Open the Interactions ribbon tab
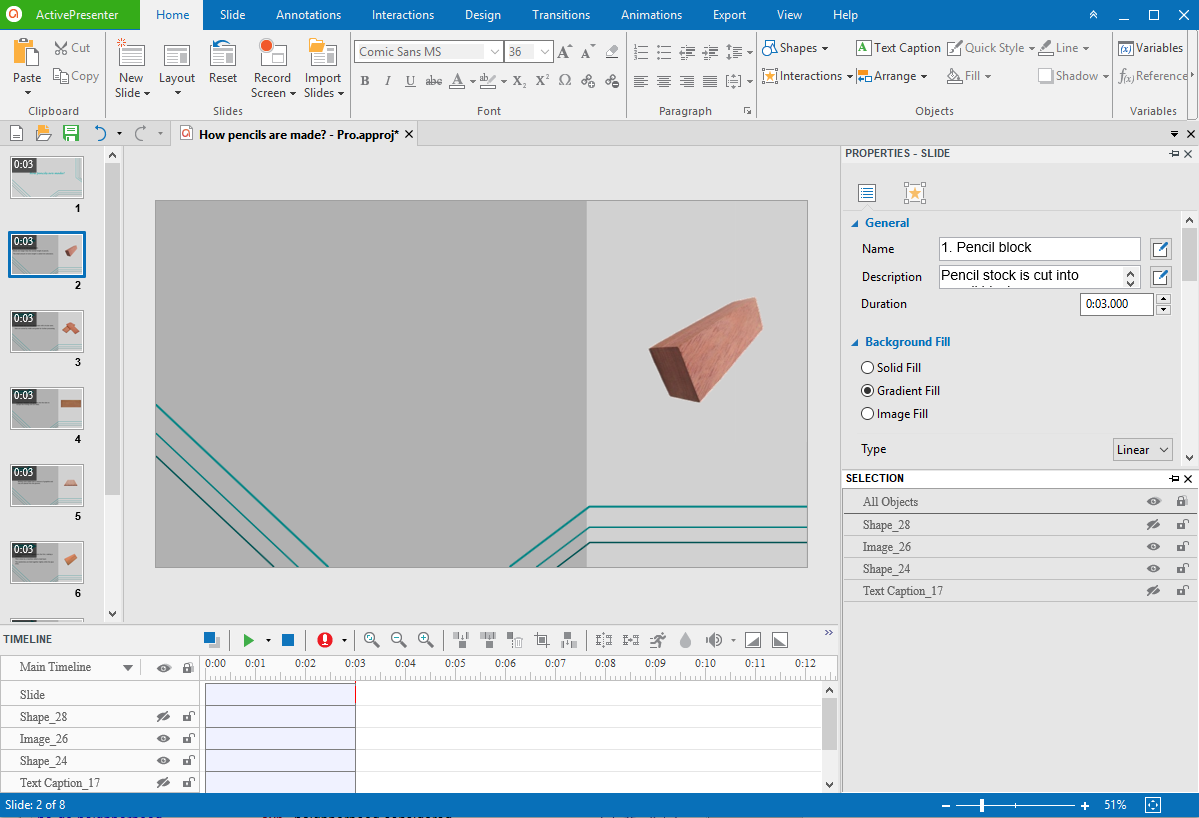The height and width of the screenshot is (818, 1199). pos(403,15)
